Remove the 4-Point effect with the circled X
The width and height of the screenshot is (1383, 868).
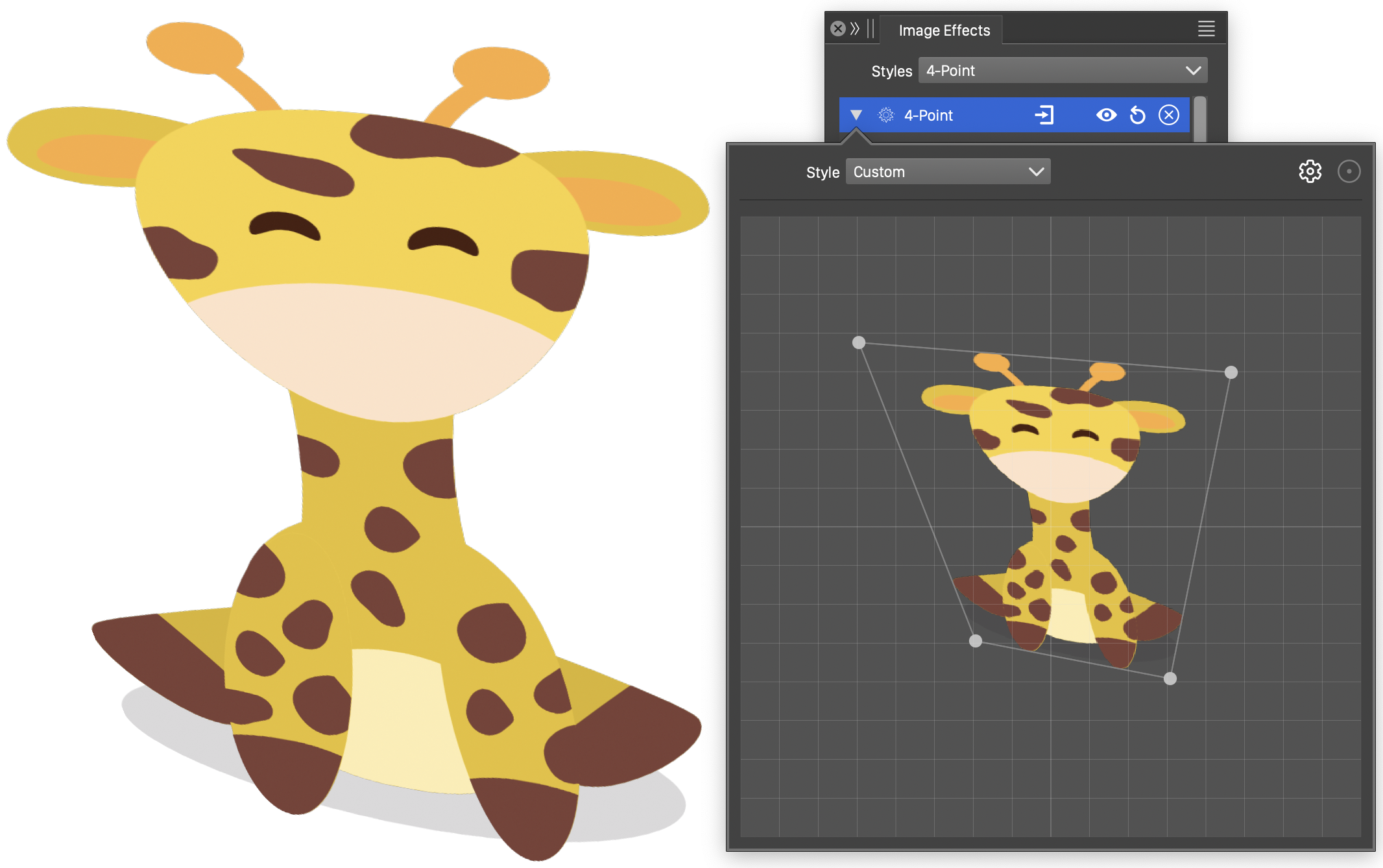[x=1168, y=115]
